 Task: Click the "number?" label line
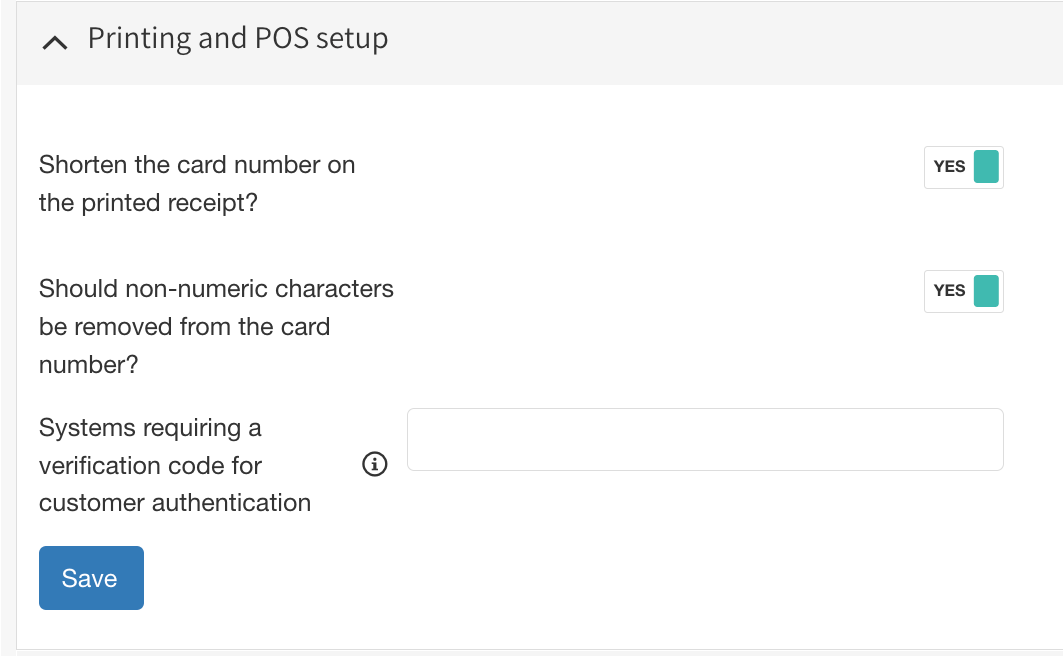click(88, 365)
